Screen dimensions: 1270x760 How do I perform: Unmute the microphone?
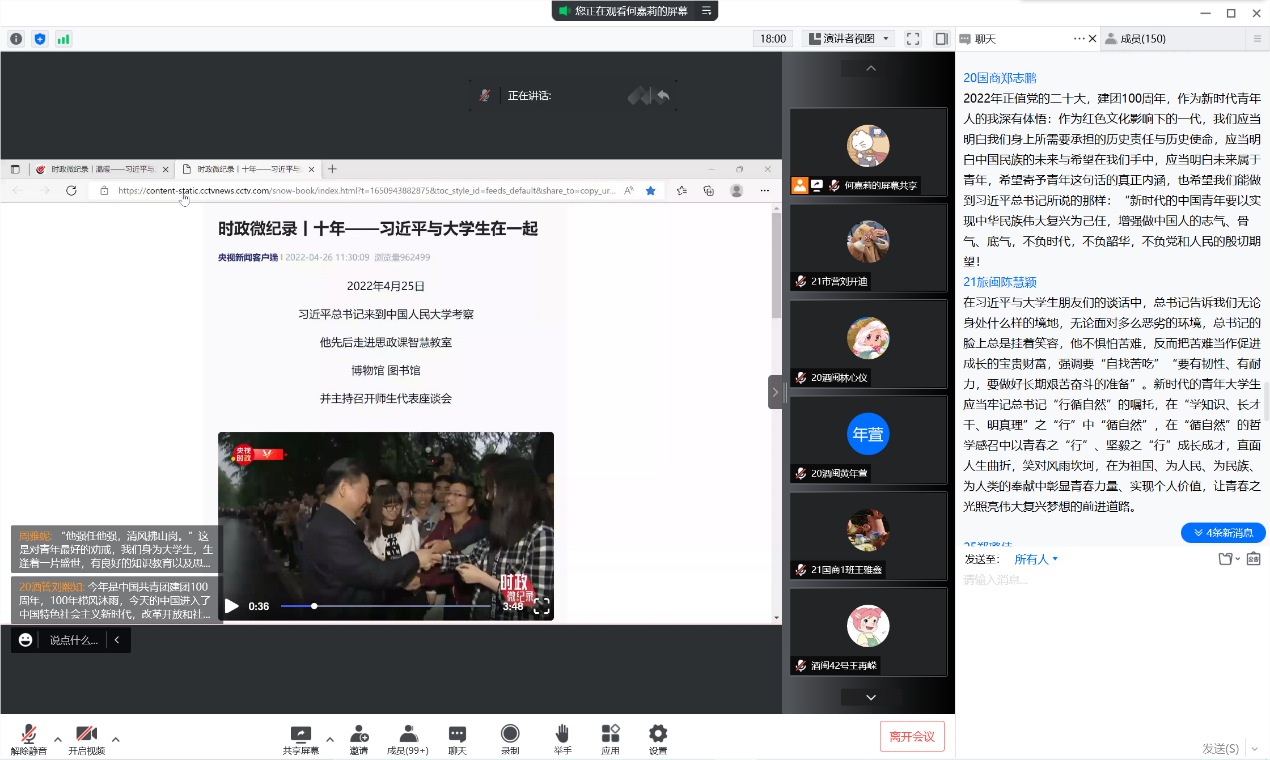[29, 738]
